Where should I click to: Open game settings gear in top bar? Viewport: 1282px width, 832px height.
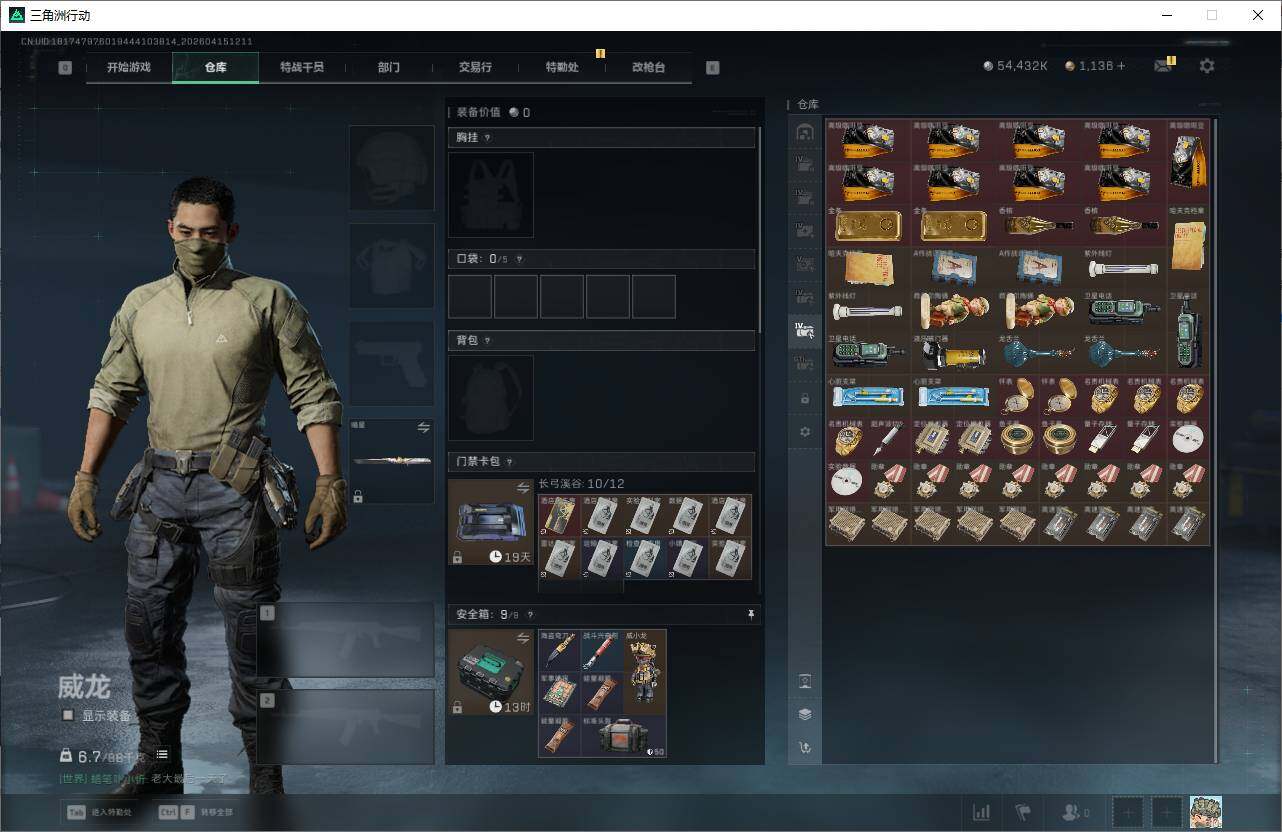point(1207,66)
